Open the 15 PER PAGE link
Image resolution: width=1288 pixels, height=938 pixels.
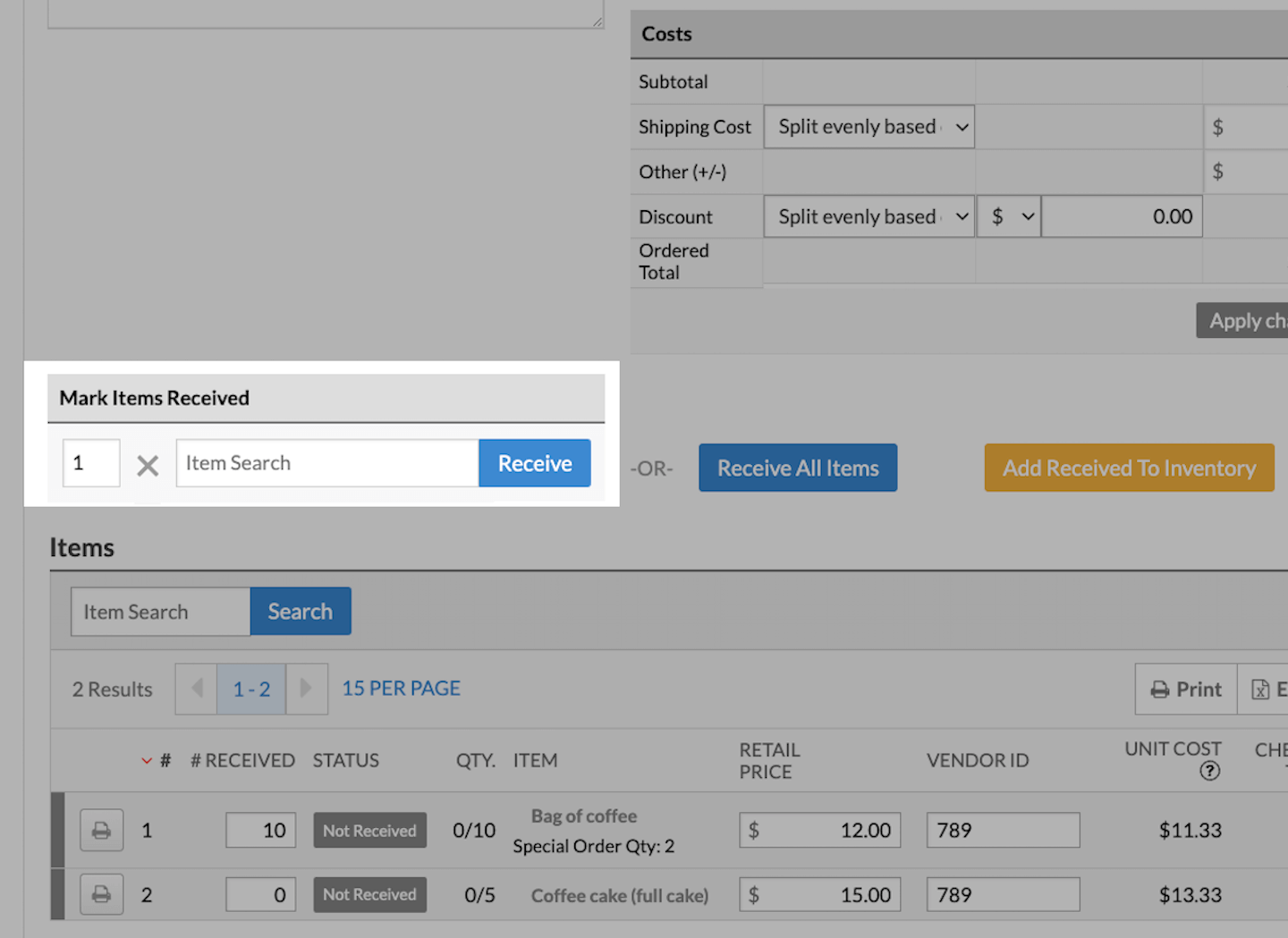point(401,689)
